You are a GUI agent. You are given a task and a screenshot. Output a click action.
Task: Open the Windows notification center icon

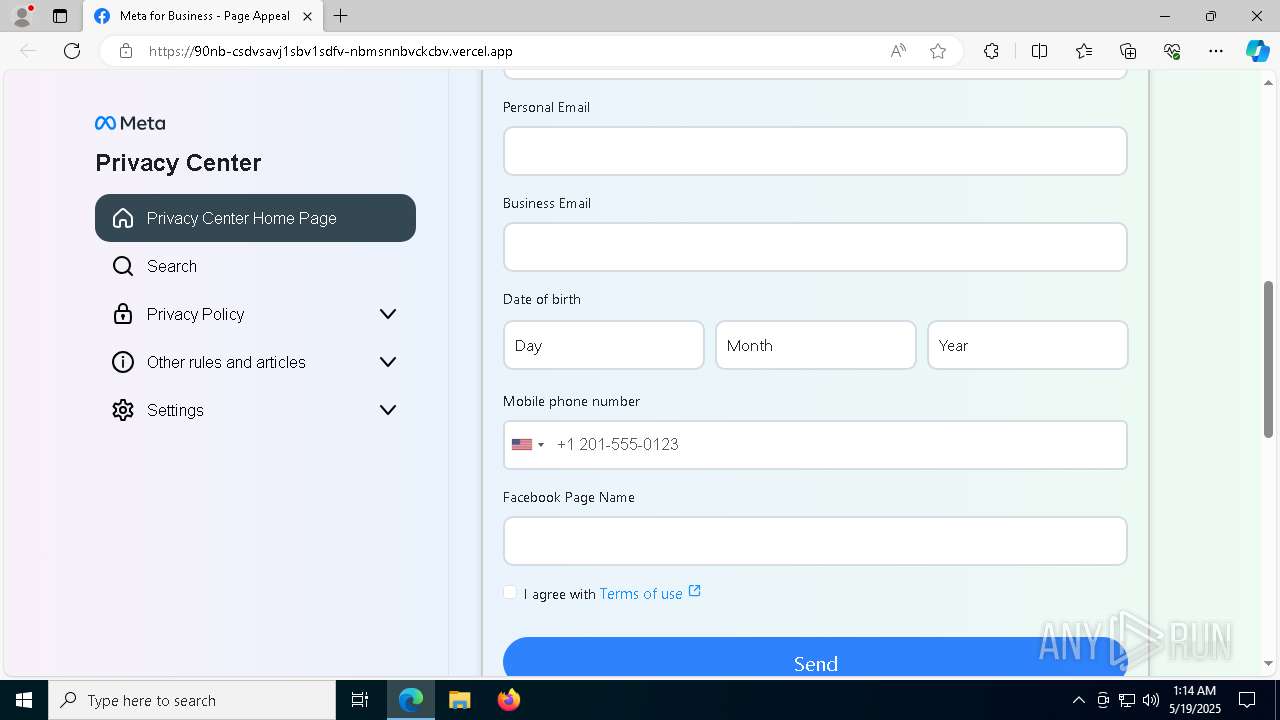(1247, 700)
